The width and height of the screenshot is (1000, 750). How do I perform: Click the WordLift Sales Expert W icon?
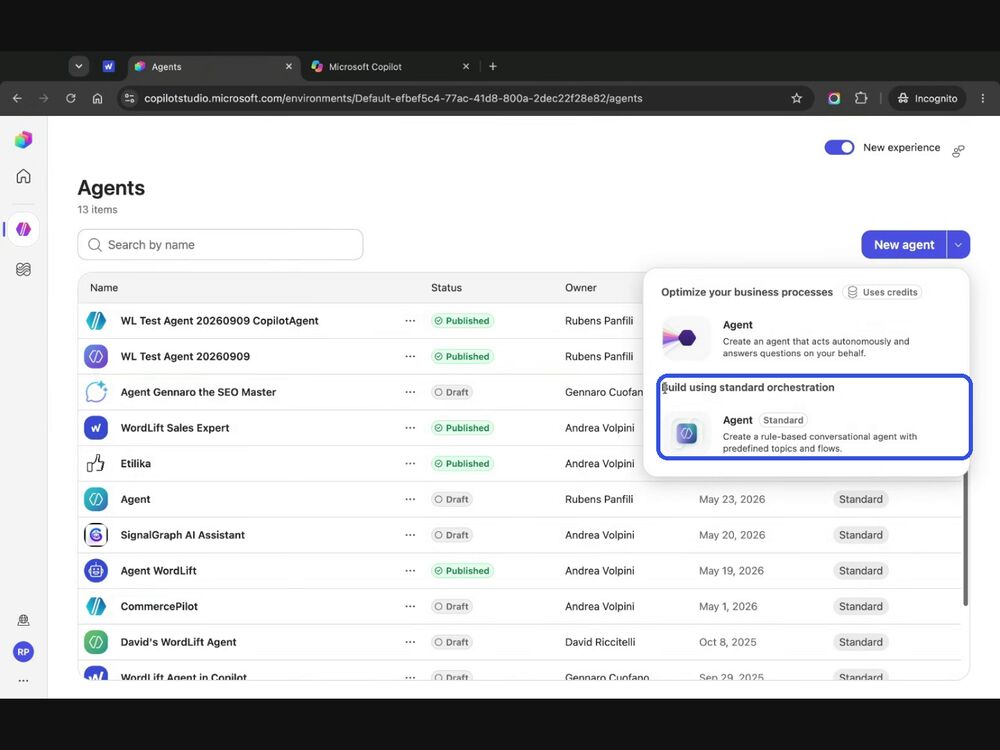(96, 428)
